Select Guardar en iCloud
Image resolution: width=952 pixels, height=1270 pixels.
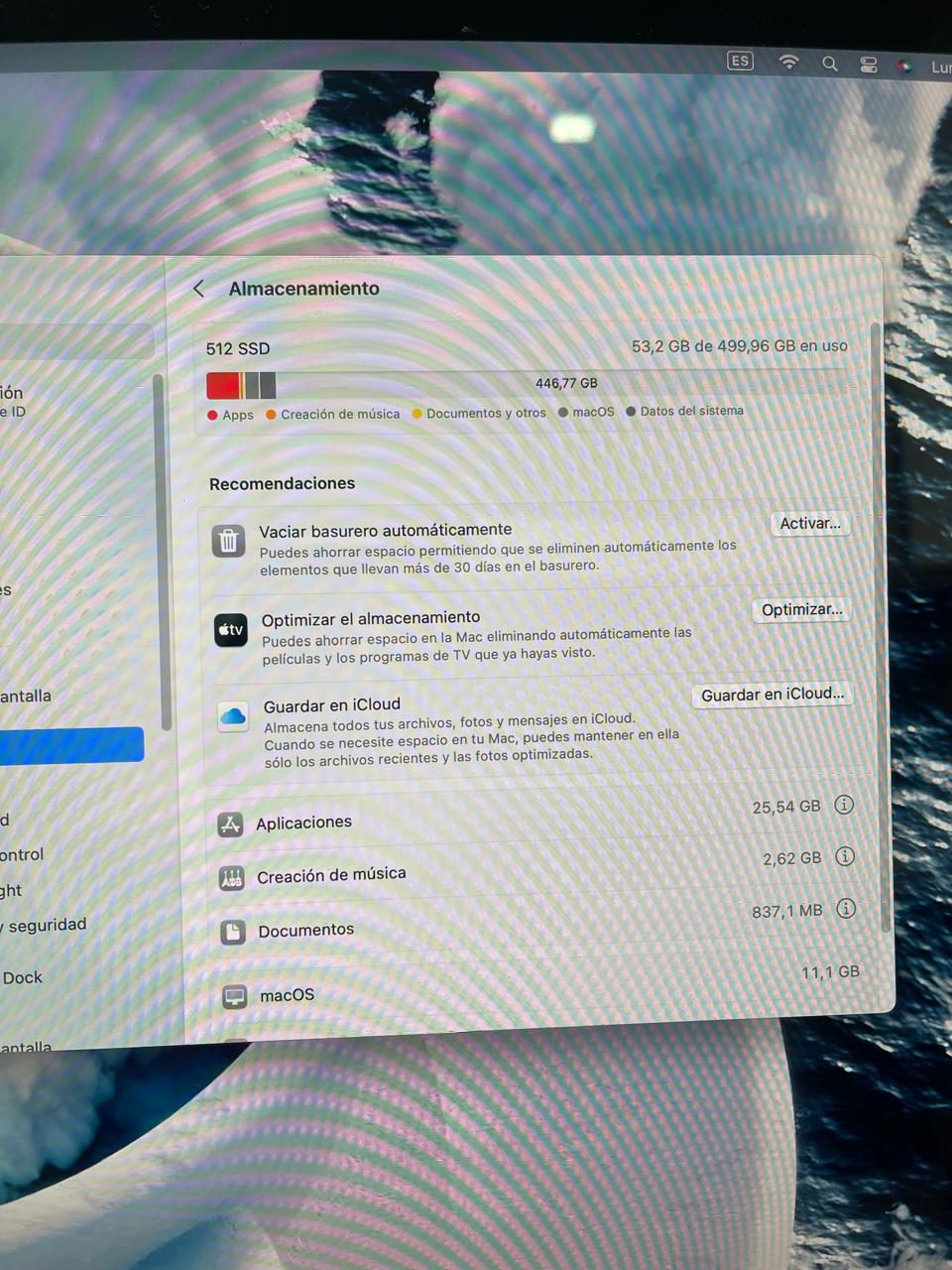(772, 694)
